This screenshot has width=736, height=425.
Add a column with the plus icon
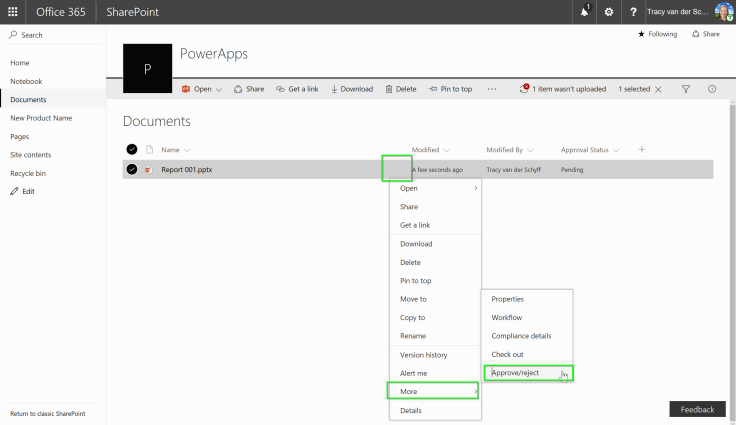642,150
